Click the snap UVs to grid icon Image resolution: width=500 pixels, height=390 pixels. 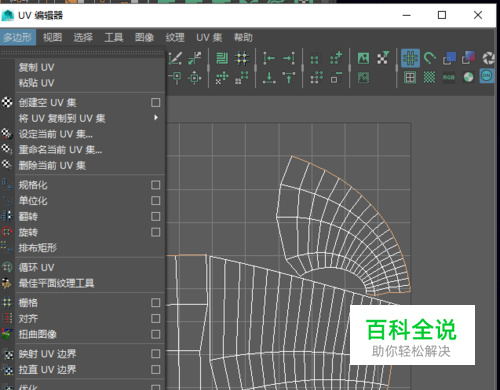(242, 58)
